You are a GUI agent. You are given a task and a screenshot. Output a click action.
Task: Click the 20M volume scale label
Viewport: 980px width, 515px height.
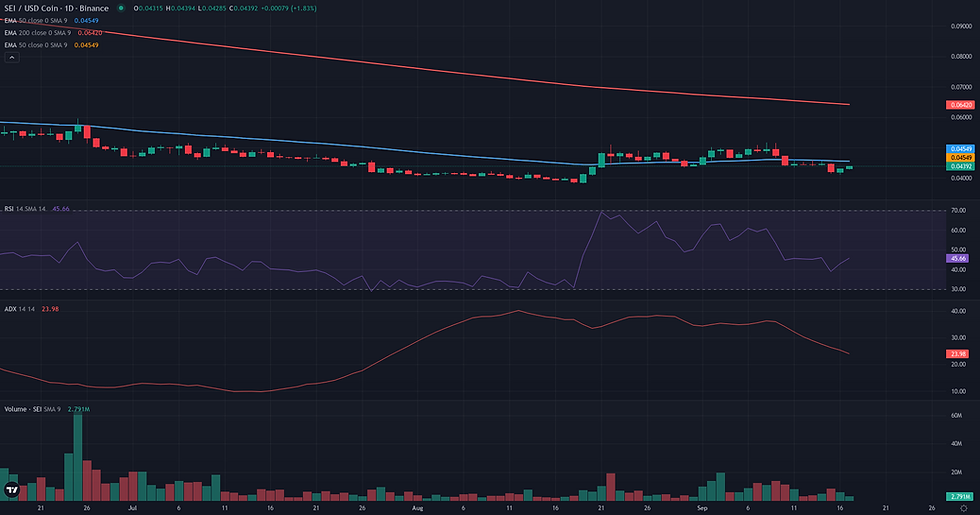956,472
